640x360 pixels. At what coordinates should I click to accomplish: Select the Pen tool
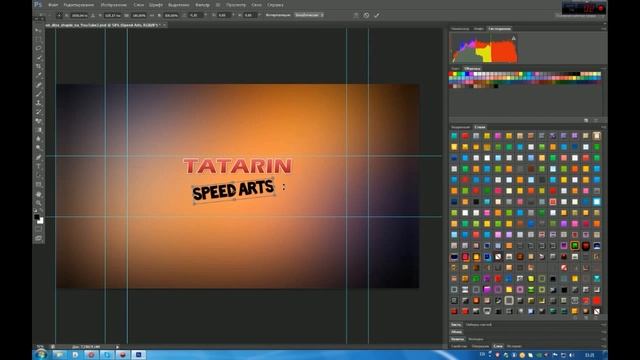[38, 158]
